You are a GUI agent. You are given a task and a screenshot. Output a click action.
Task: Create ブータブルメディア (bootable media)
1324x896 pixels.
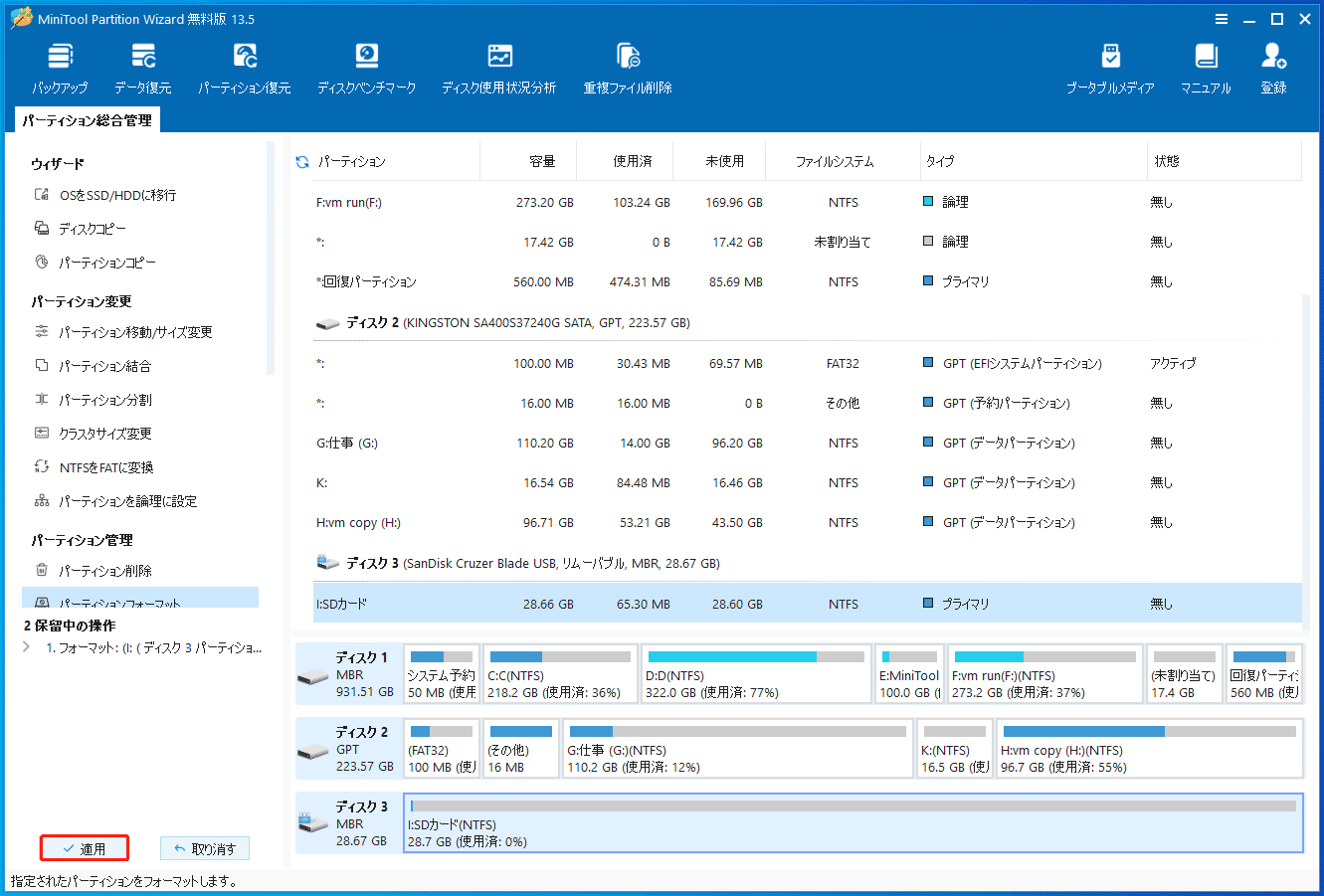click(x=1111, y=68)
